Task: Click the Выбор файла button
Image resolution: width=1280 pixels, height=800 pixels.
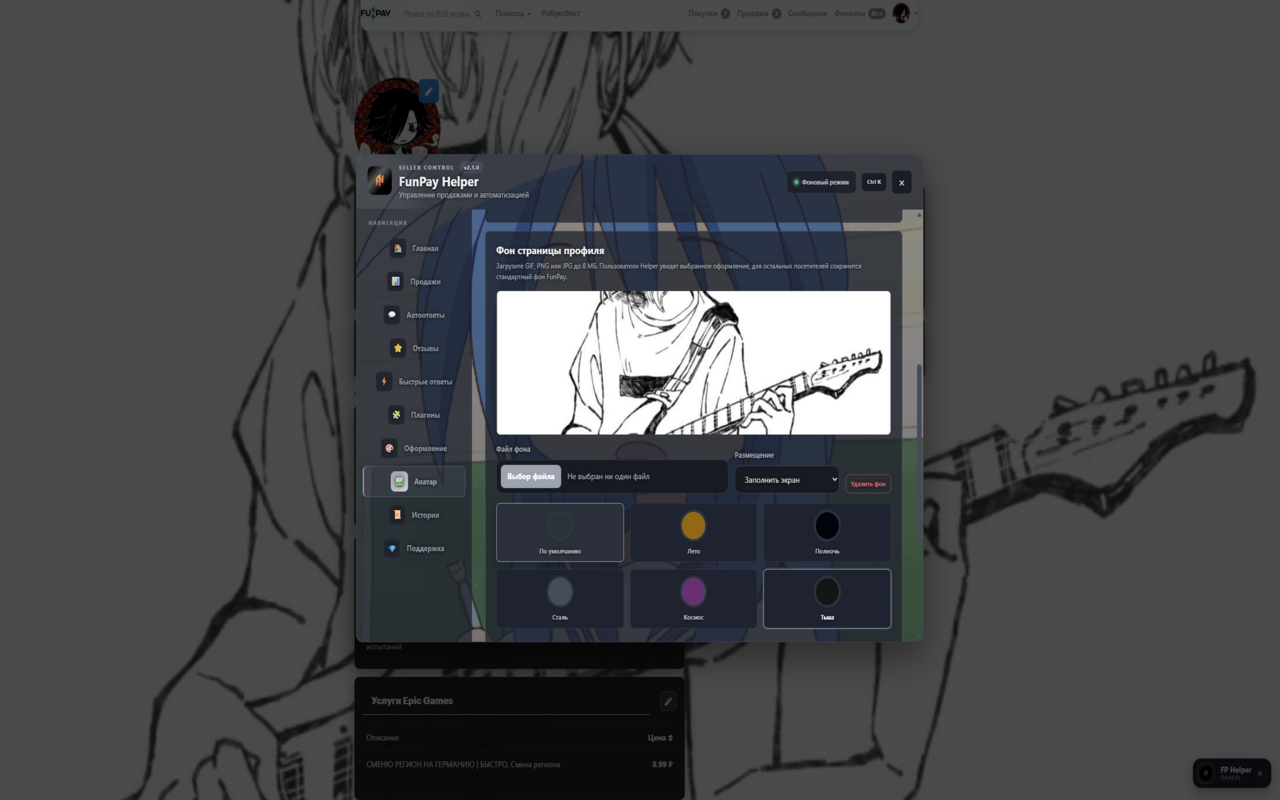Action: tap(531, 477)
